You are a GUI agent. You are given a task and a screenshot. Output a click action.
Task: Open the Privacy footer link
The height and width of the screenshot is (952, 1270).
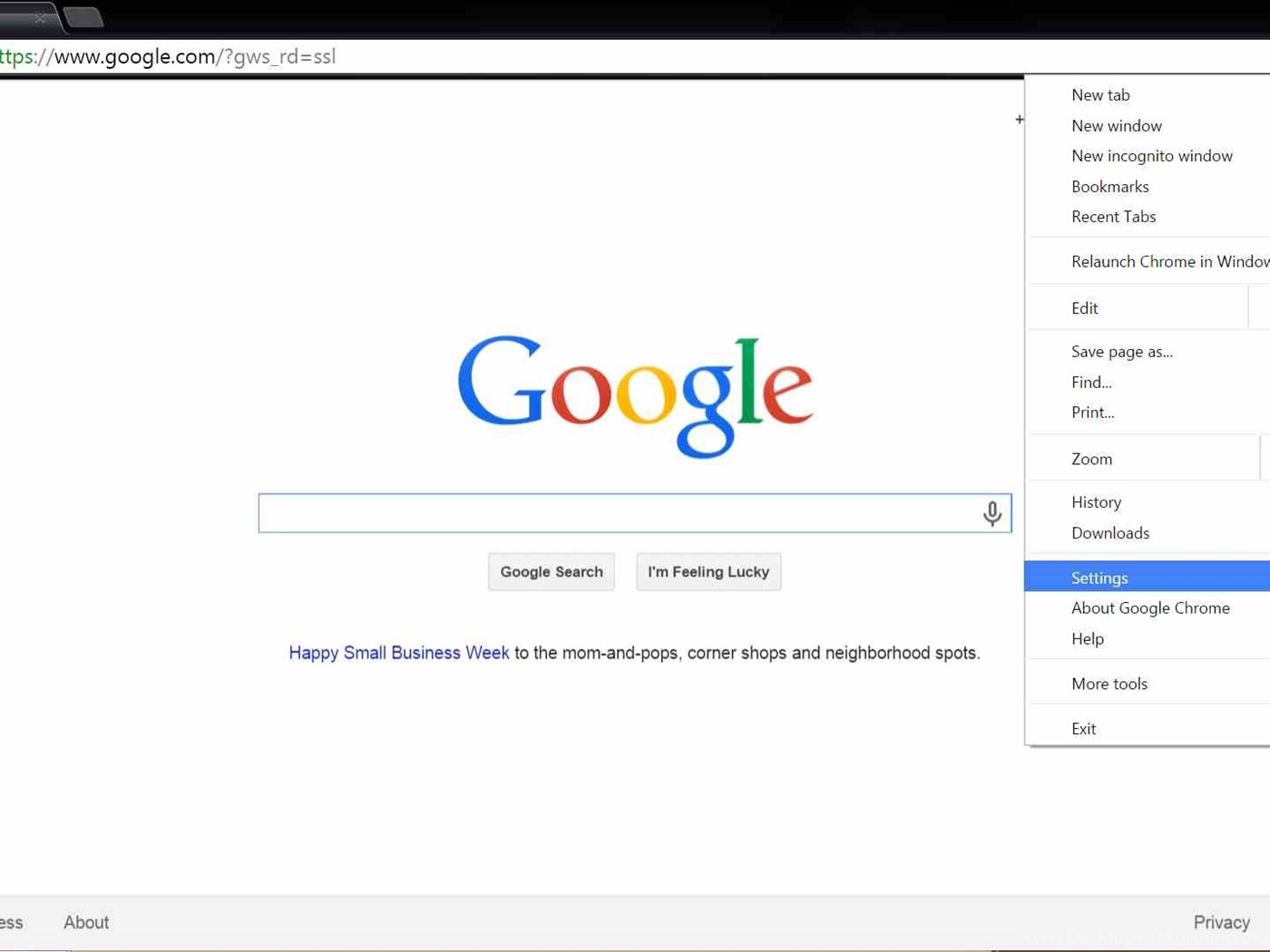(1221, 922)
